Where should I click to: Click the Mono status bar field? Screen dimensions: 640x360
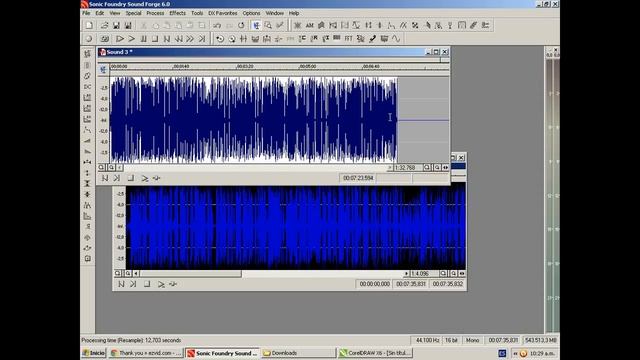(472, 340)
